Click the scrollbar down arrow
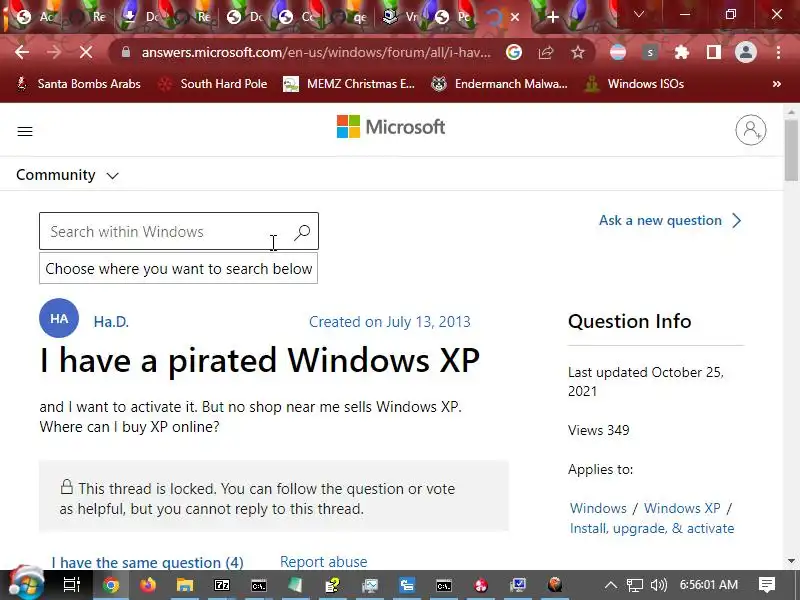Viewport: 800px width, 600px height. [791, 561]
